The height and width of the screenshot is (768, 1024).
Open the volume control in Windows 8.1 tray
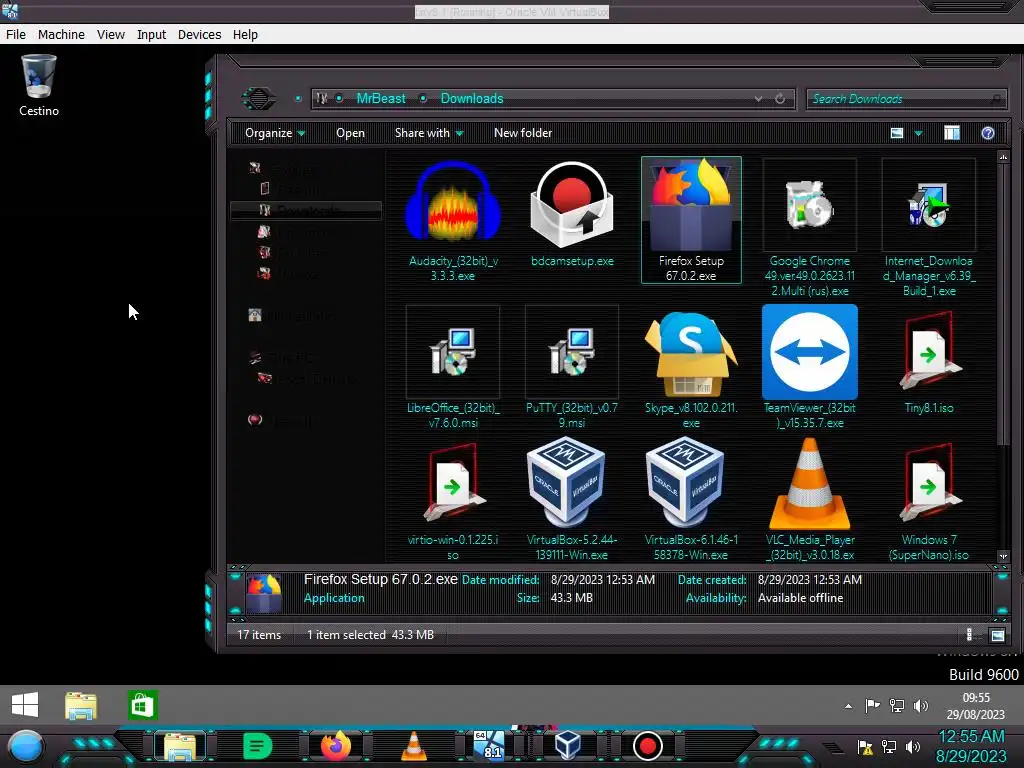point(921,706)
